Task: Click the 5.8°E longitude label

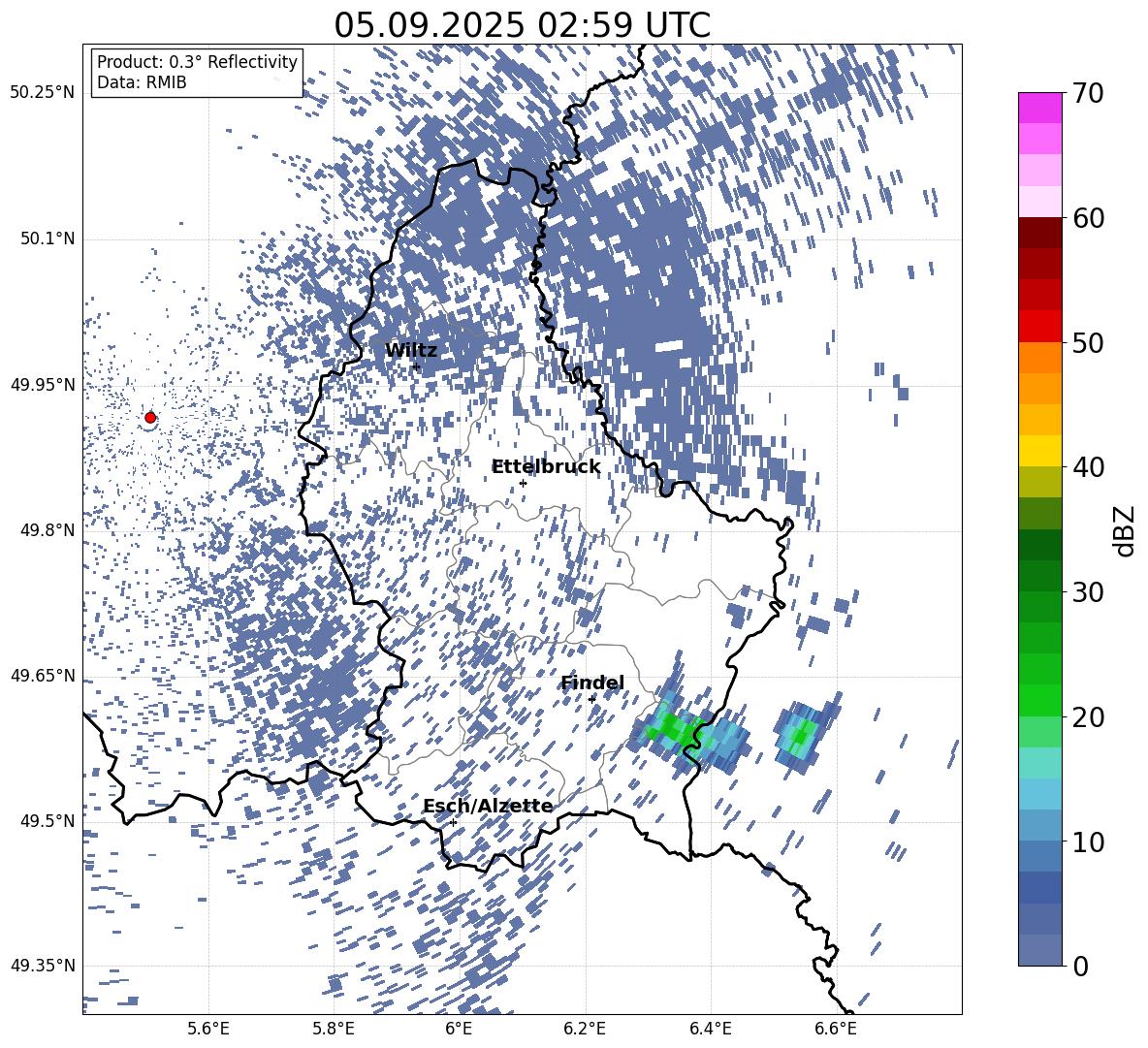Action: tap(334, 1029)
